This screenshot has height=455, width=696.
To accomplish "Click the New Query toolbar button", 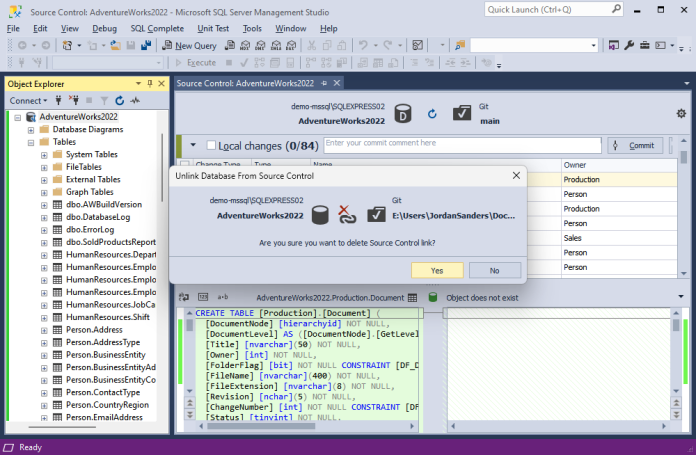I will tap(188, 46).
